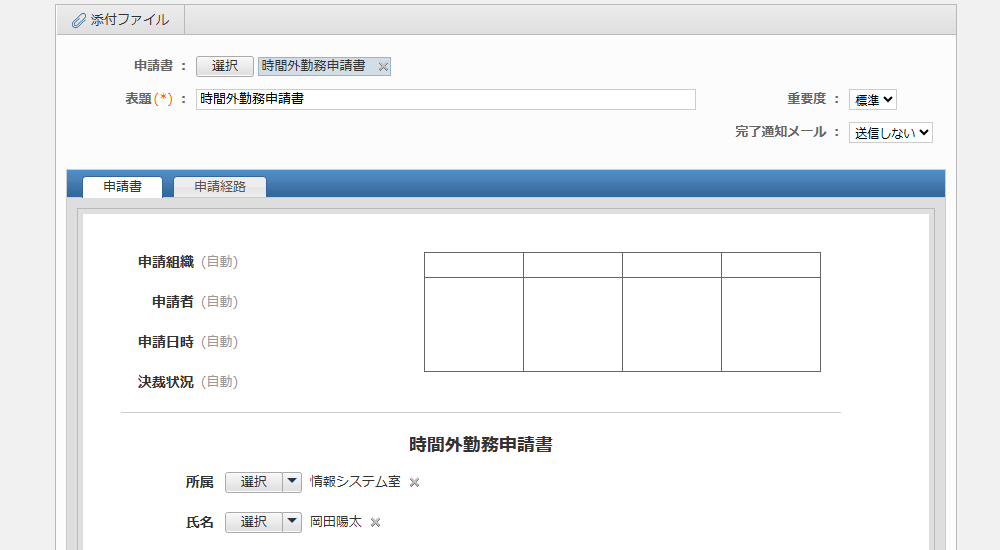Click the 時間外勤務申請書 tag label
Screen dimensions: 1000x550
[314, 66]
